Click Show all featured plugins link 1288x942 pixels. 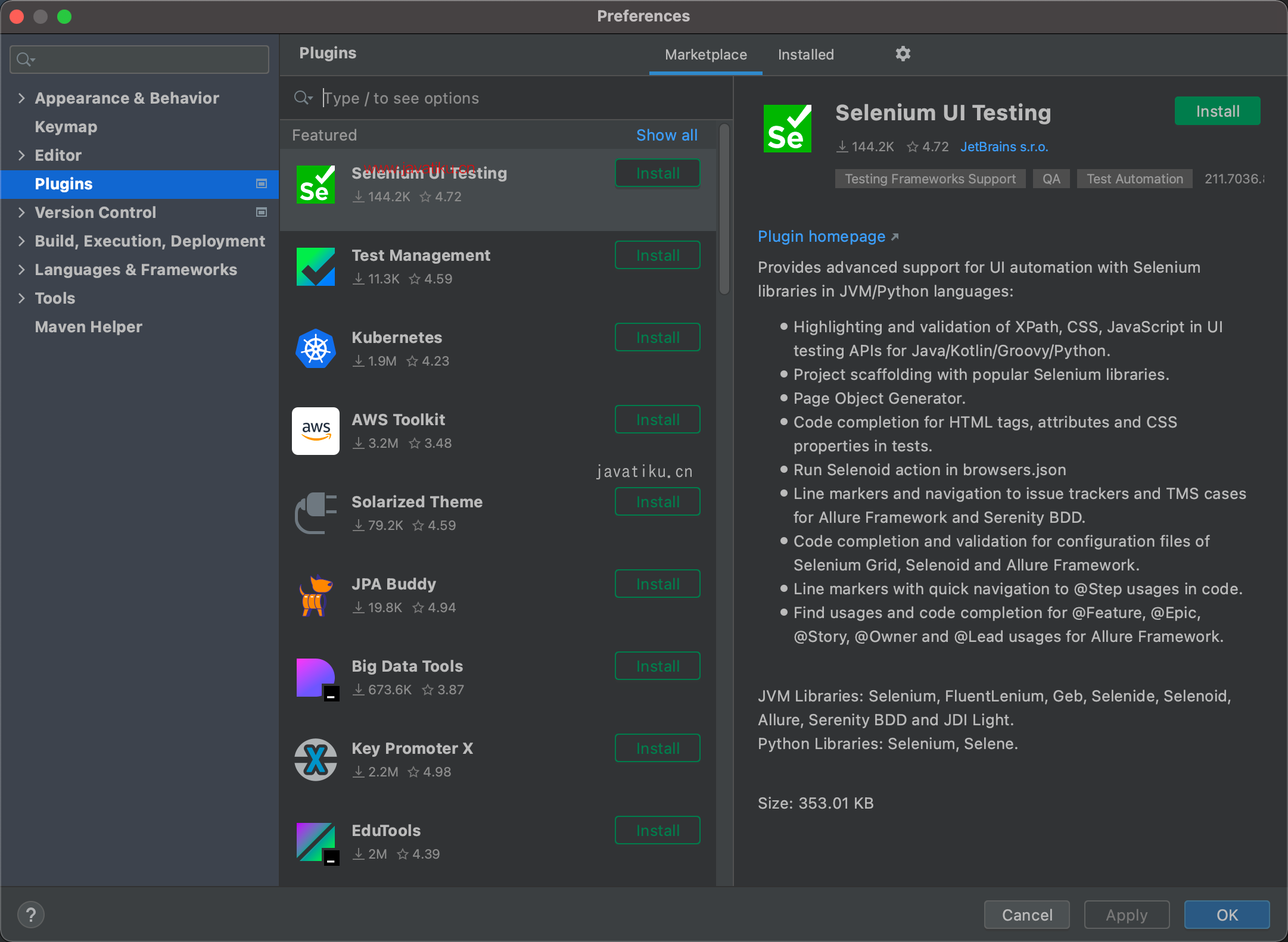tap(667, 135)
